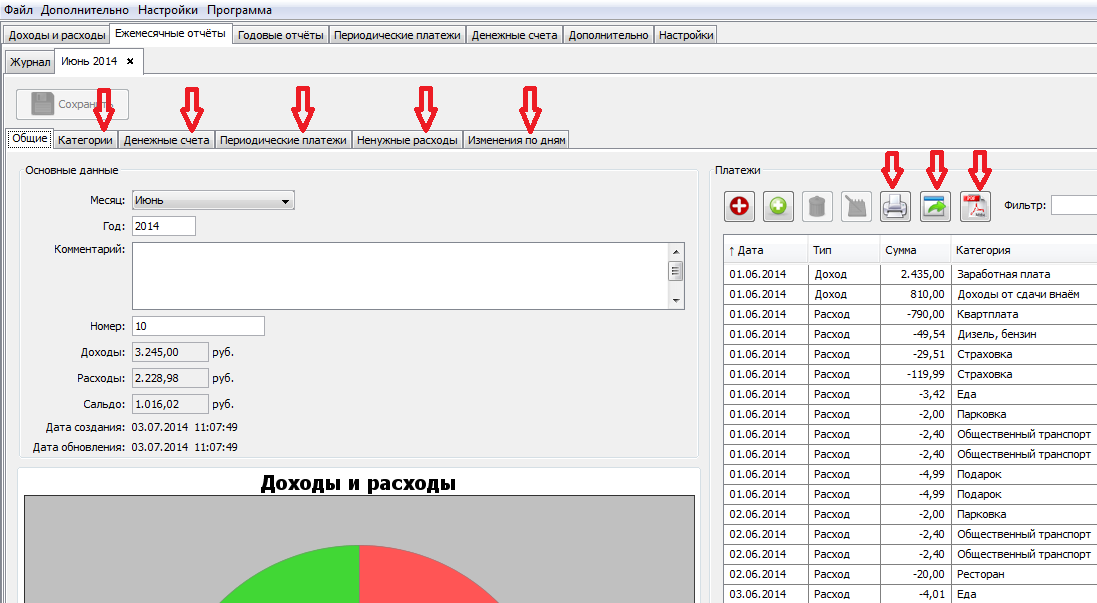Select the Общие sub-tab
The height and width of the screenshot is (603, 1097).
(30, 139)
